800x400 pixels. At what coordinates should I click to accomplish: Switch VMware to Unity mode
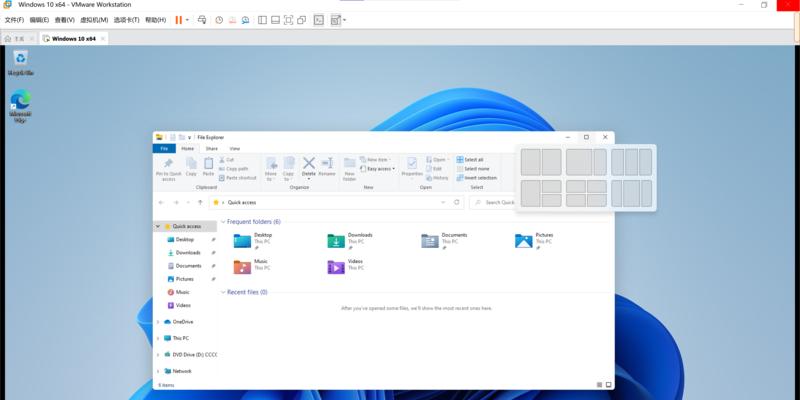(x=302, y=20)
